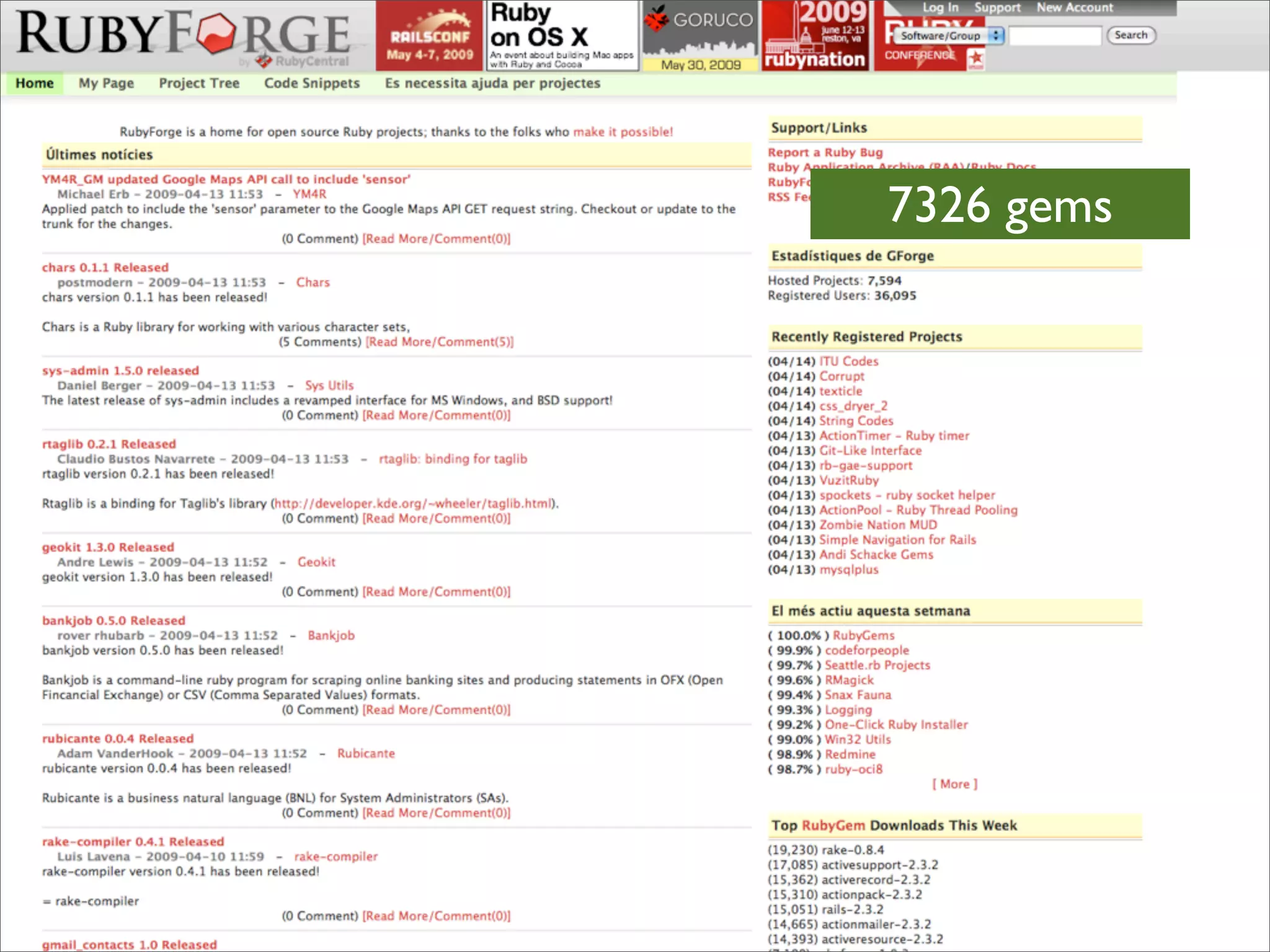Viewport: 1270px width, 952px height.
Task: Open the 2009 rubynation banner
Action: [x=815, y=36]
